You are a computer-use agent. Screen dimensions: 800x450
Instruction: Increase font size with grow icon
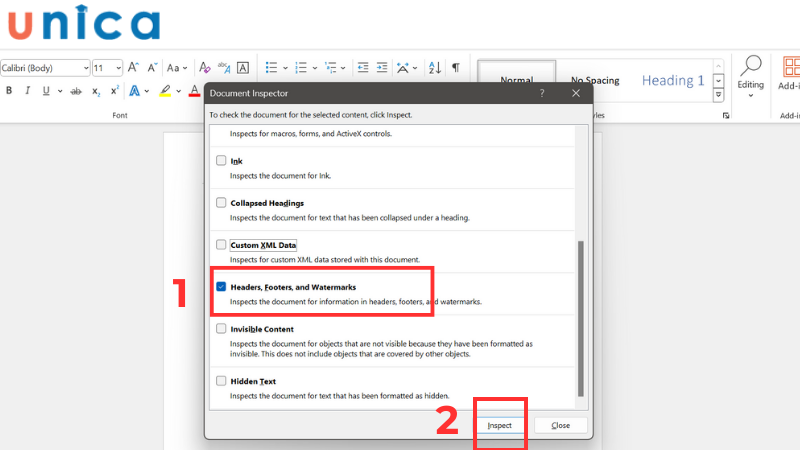[x=133, y=67]
